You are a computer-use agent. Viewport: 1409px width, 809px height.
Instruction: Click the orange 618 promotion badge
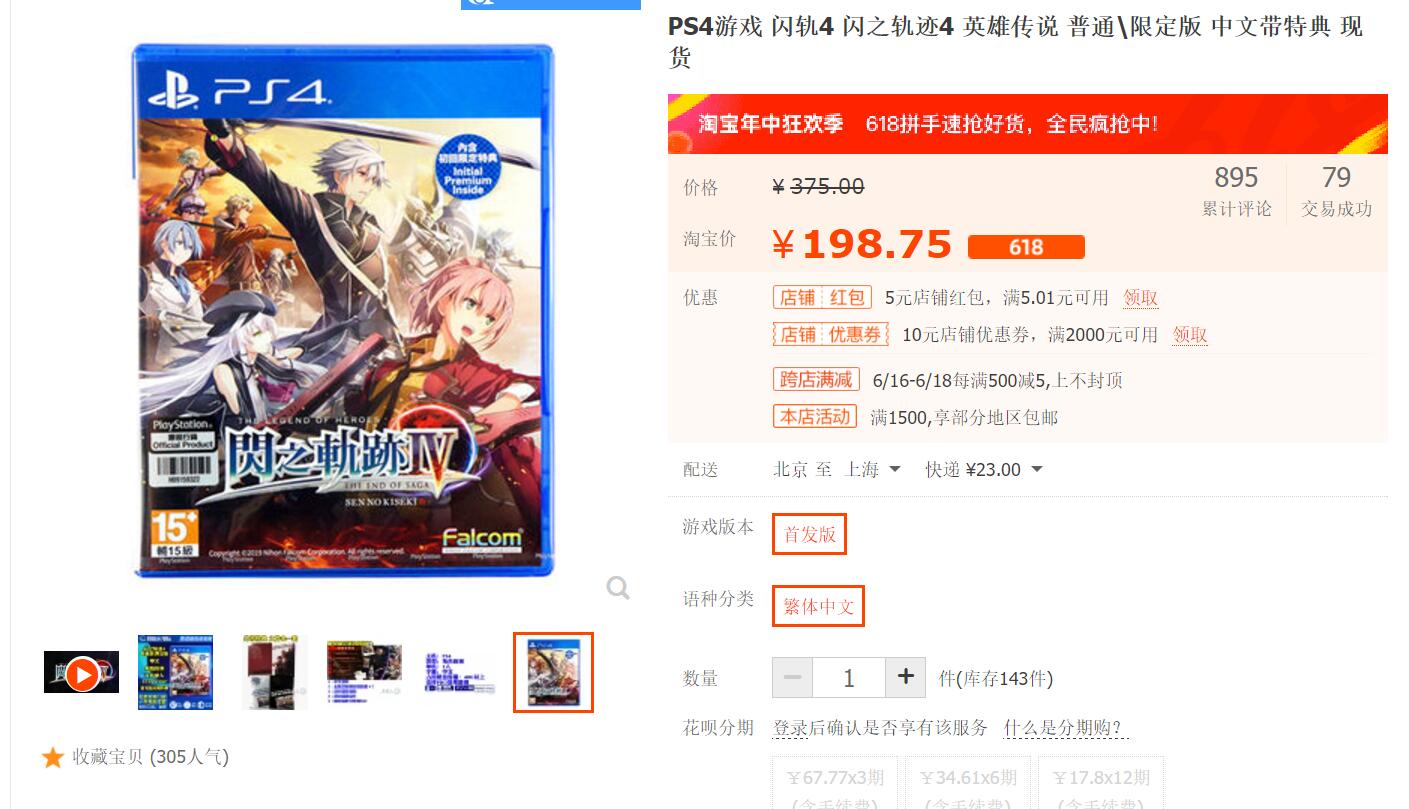tap(1026, 247)
